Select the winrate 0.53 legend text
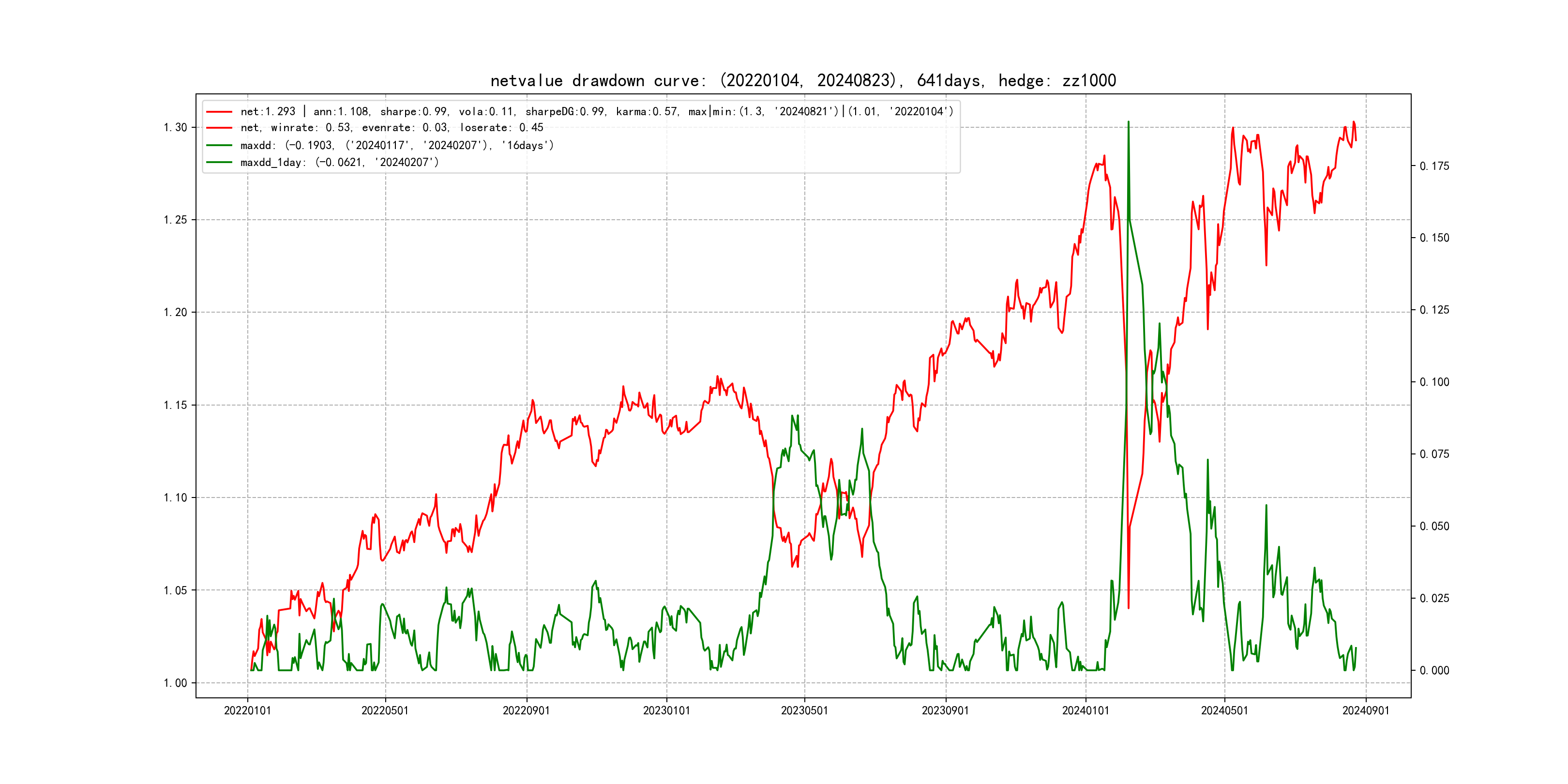Screen dimensions: 1568x784 pyautogui.click(x=392, y=128)
